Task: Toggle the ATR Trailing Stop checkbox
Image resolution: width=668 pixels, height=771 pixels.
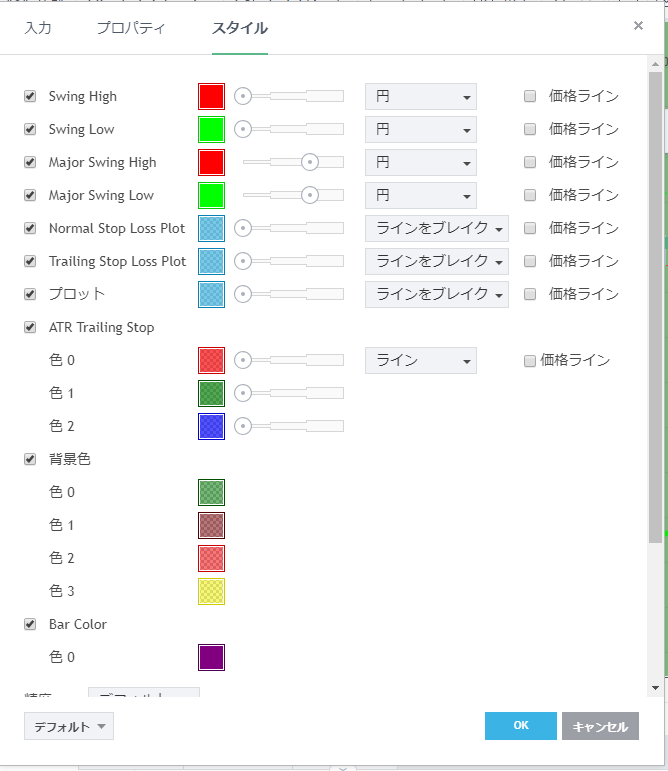Action: [x=30, y=327]
